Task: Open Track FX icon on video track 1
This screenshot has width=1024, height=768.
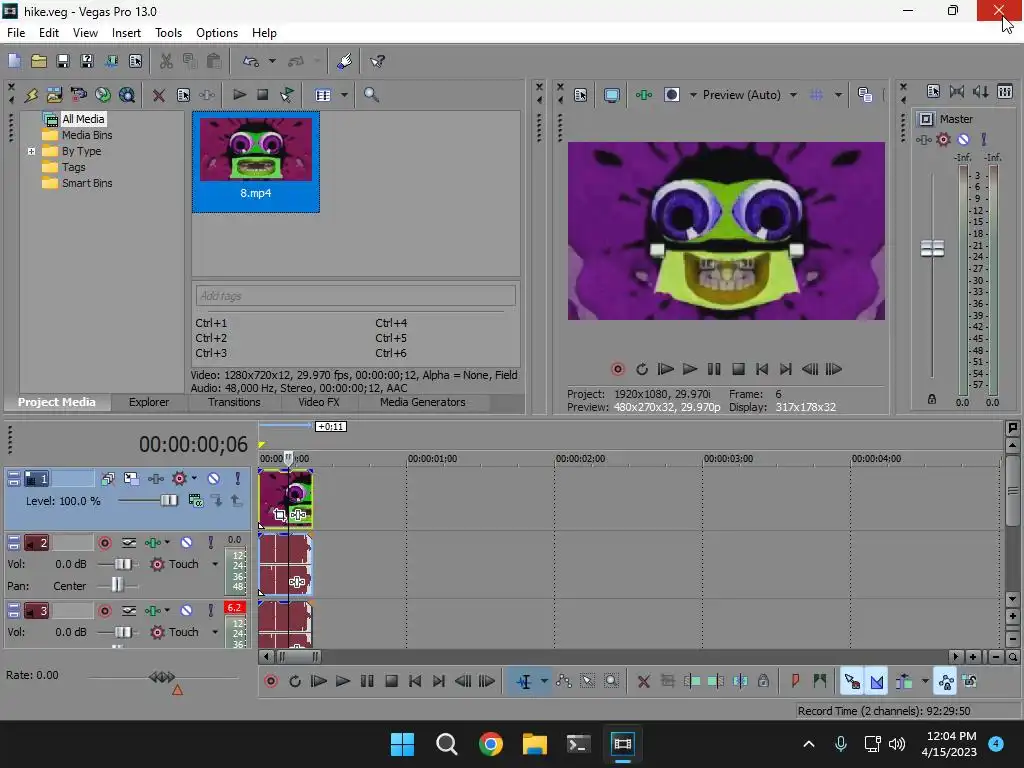Action: [x=155, y=479]
